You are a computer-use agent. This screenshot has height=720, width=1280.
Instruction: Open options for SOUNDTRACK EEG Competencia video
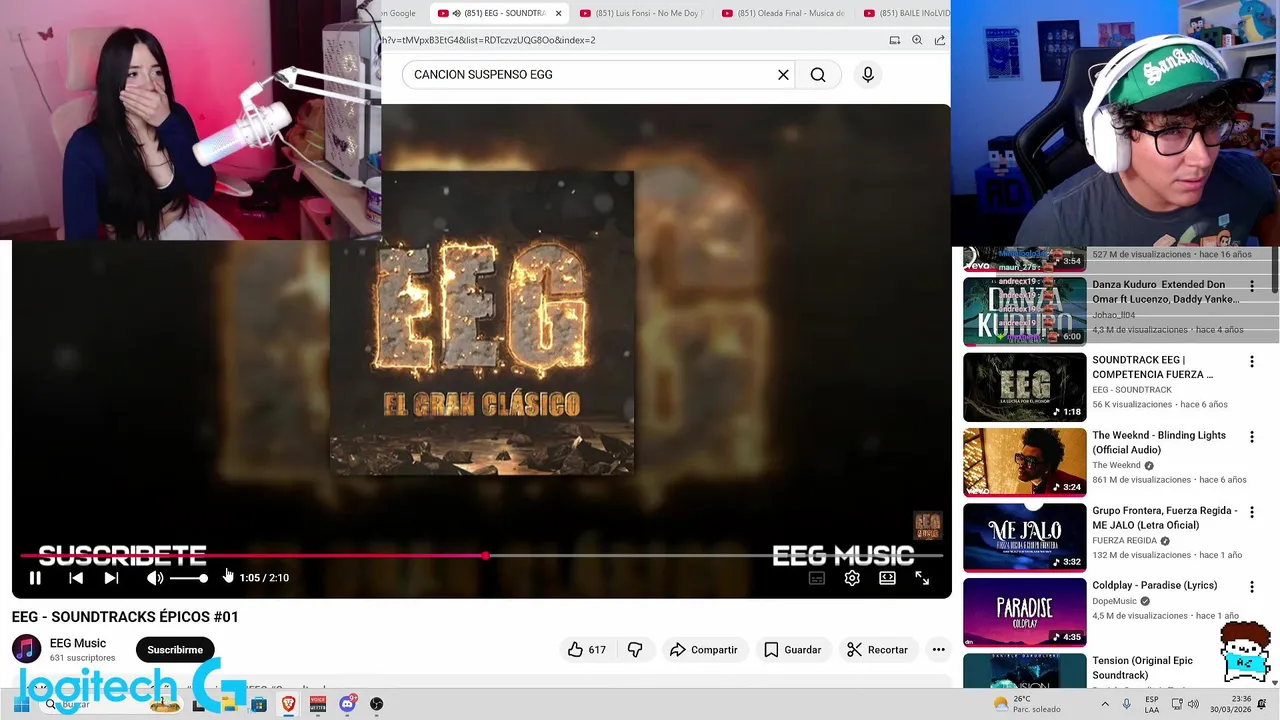pos(1251,361)
